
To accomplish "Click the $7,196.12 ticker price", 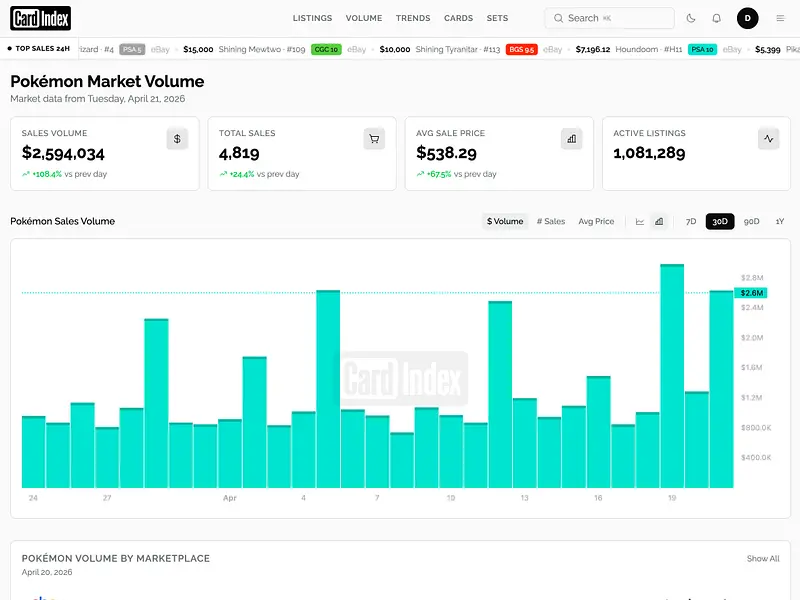I will click(592, 49).
